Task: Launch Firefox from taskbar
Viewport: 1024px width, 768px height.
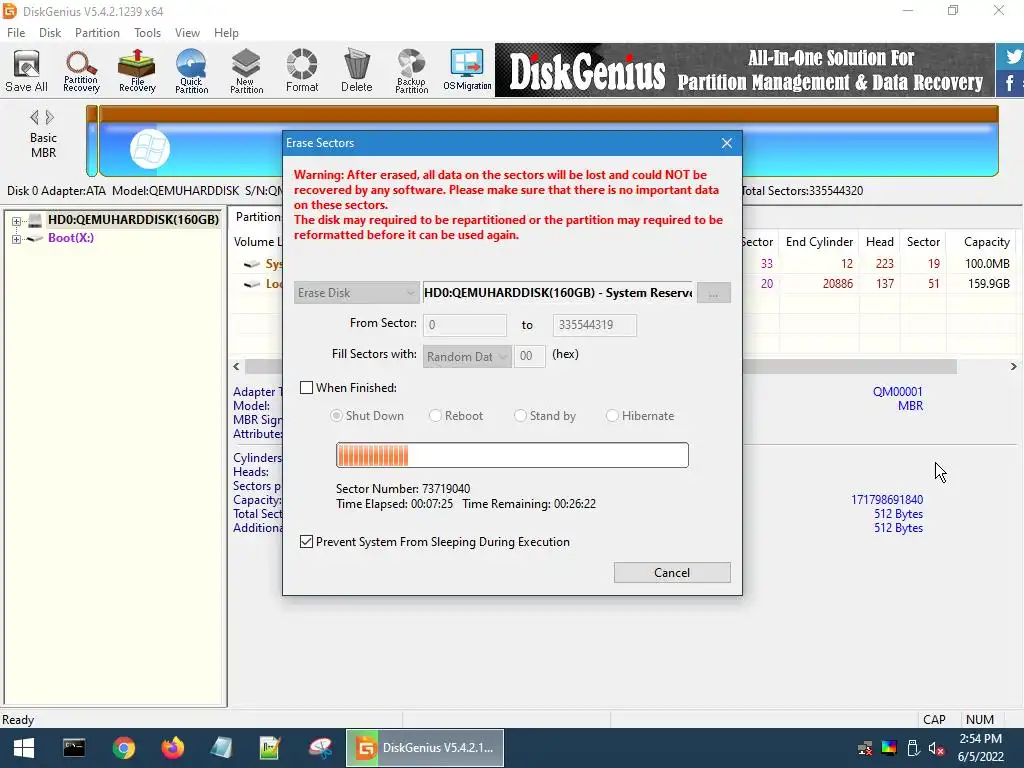Action: tap(172, 748)
